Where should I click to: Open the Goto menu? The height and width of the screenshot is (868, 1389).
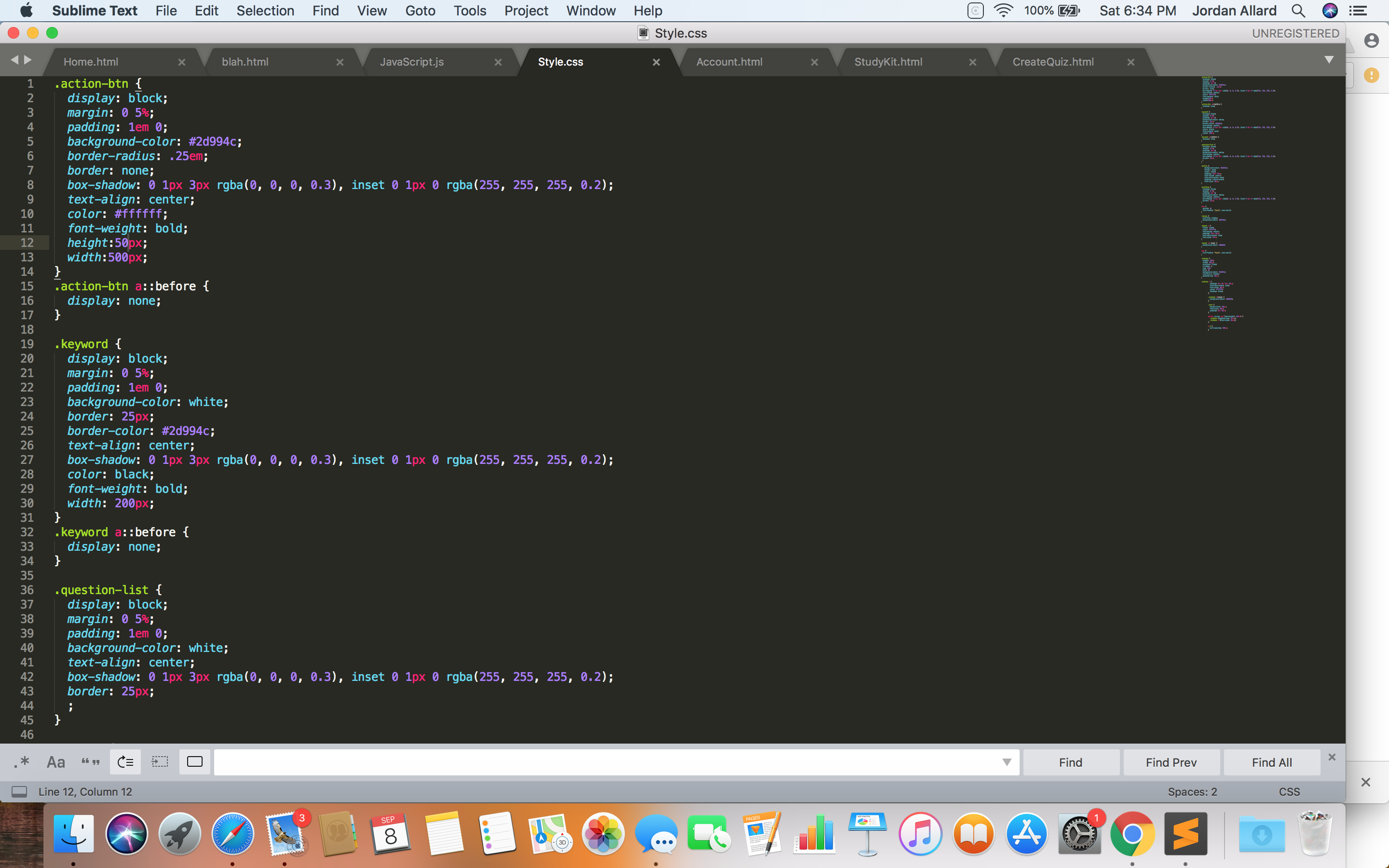coord(420,10)
